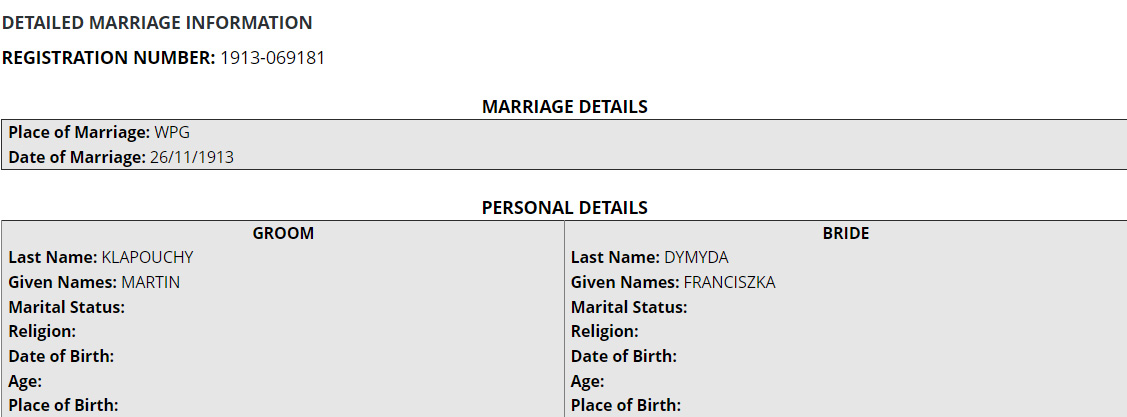Select the groom's last name KLAPOUCHY
The image size is (1127, 417).
point(147,257)
